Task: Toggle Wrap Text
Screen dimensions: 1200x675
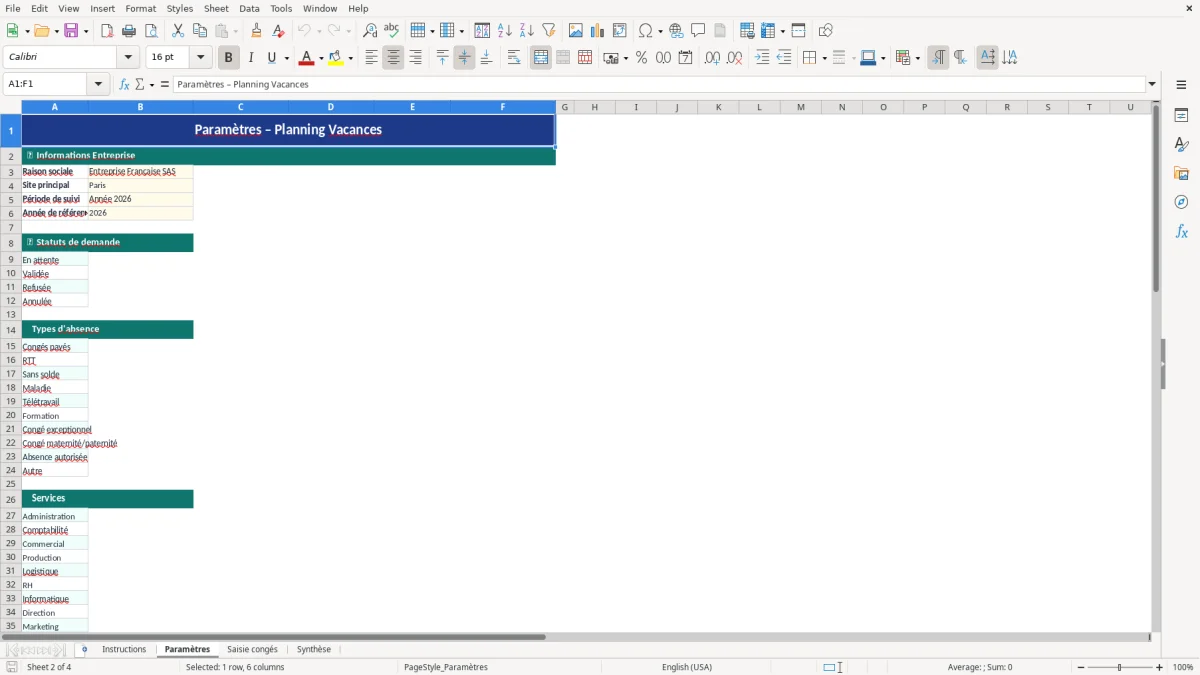Action: tap(514, 58)
